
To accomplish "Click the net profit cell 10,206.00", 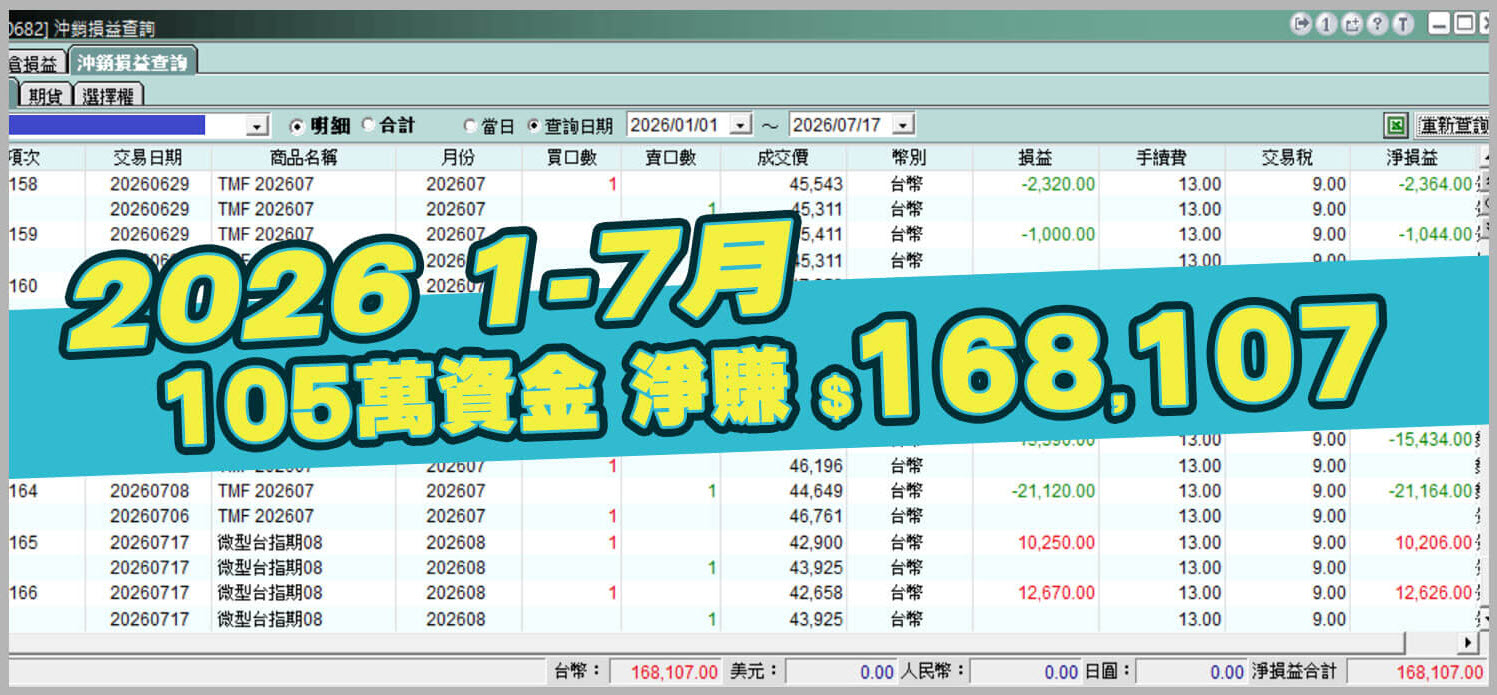I will pos(1434,542).
